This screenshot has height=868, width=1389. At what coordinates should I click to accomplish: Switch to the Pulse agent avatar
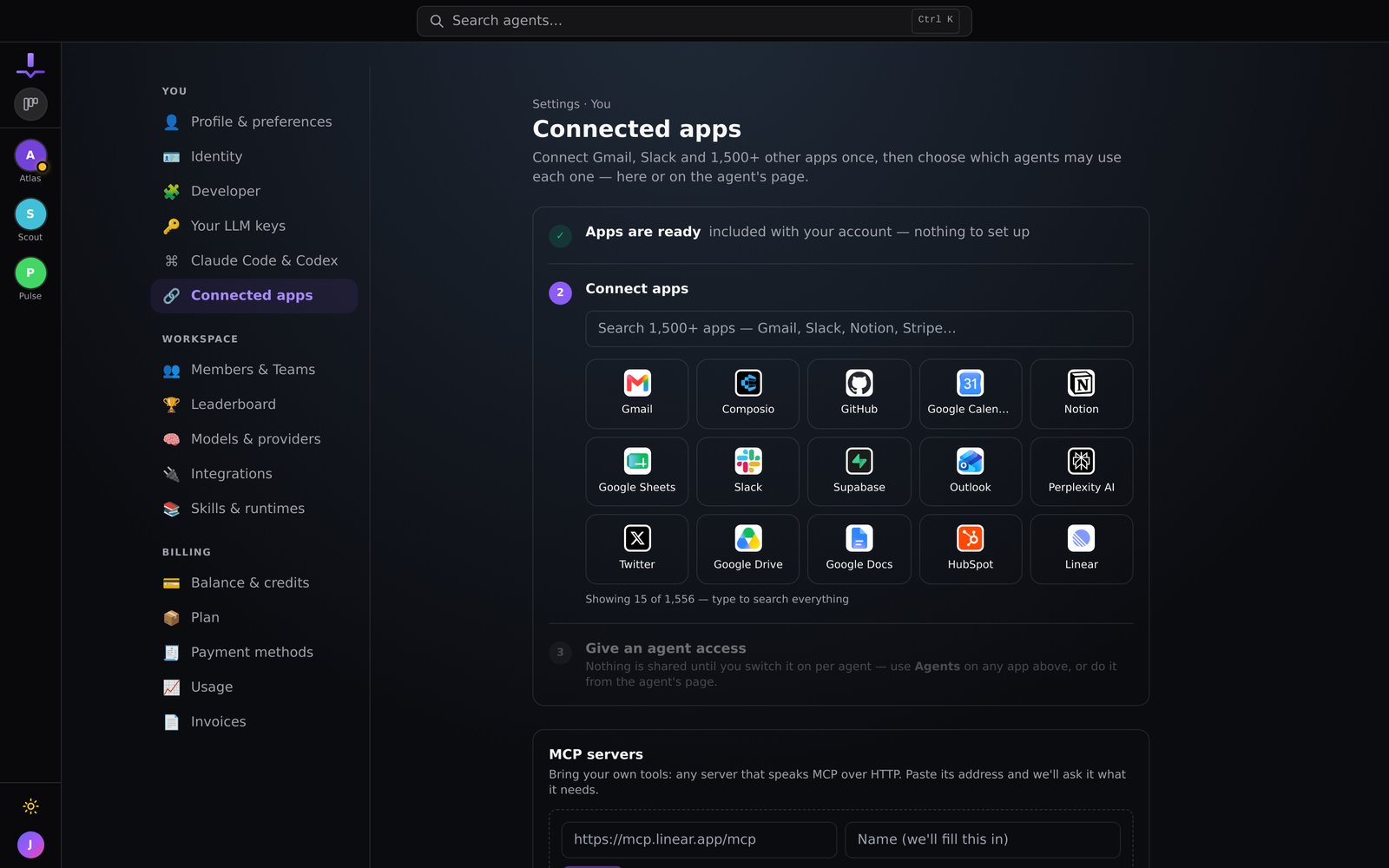tap(30, 273)
